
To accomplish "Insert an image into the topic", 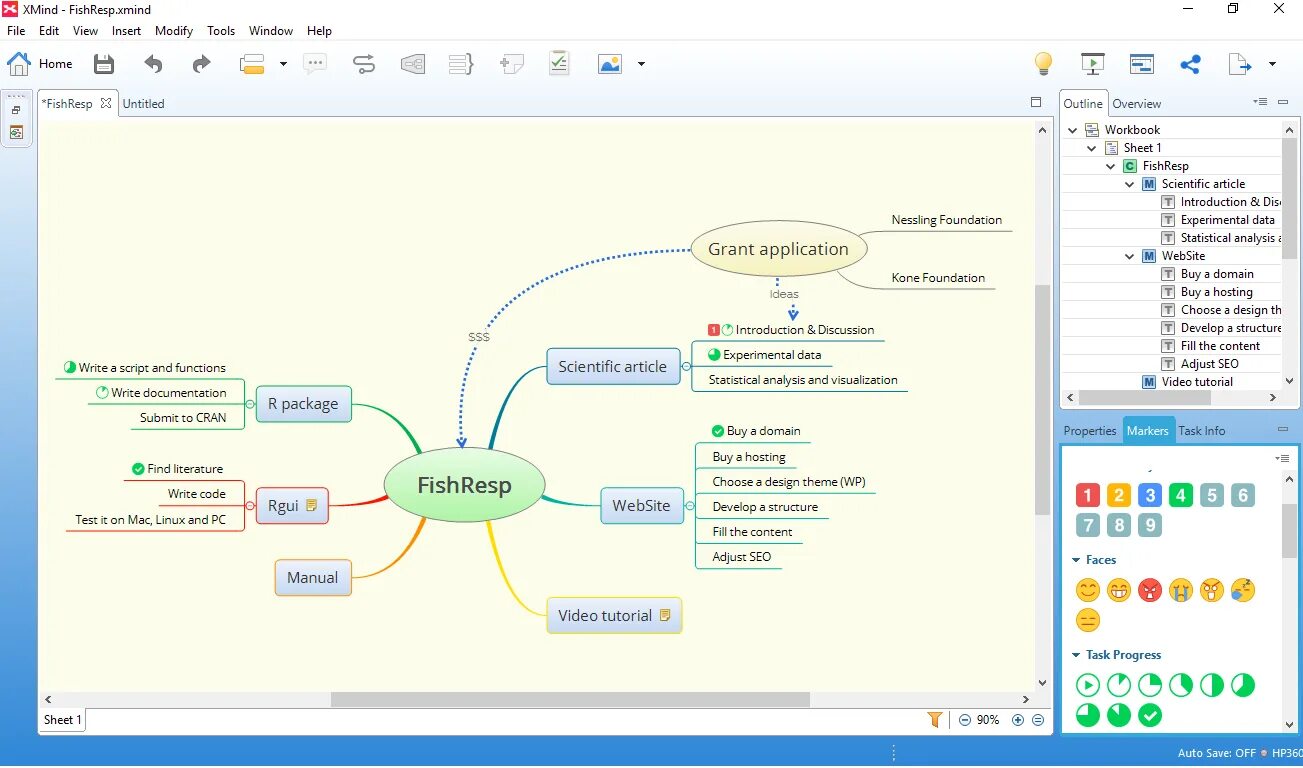I will click(610, 64).
